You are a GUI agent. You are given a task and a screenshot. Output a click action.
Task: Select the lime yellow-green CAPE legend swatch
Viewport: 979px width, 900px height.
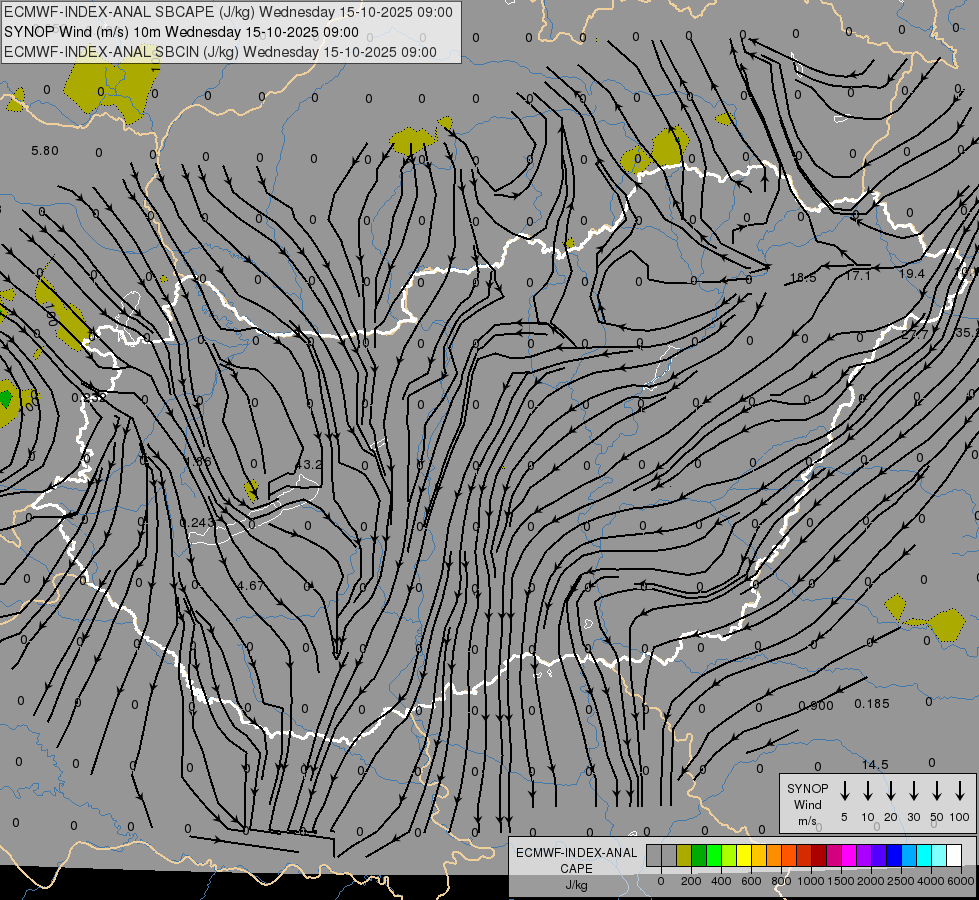point(729,855)
